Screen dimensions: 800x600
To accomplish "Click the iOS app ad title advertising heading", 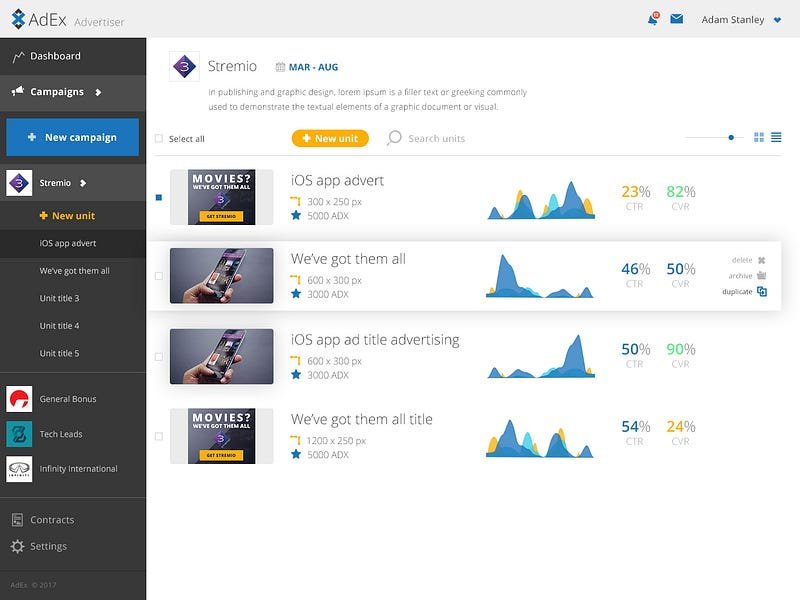I will (x=375, y=340).
